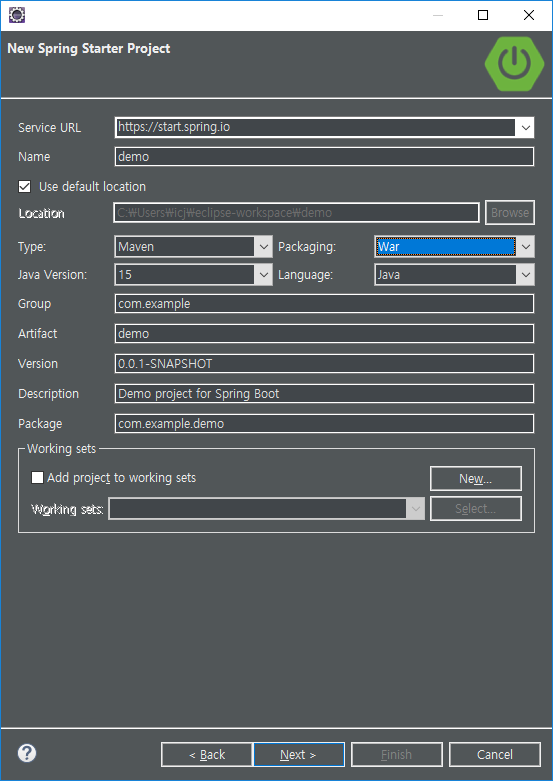Toggle the Use default location checkbox

click(24, 187)
